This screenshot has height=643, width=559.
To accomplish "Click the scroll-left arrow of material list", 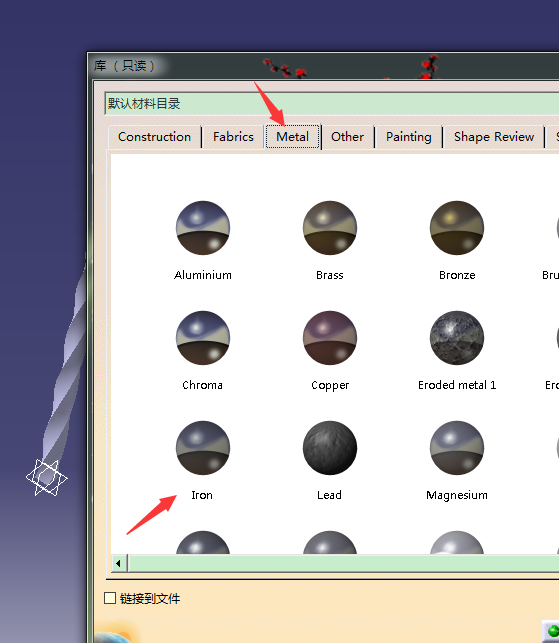I will 119,563.
